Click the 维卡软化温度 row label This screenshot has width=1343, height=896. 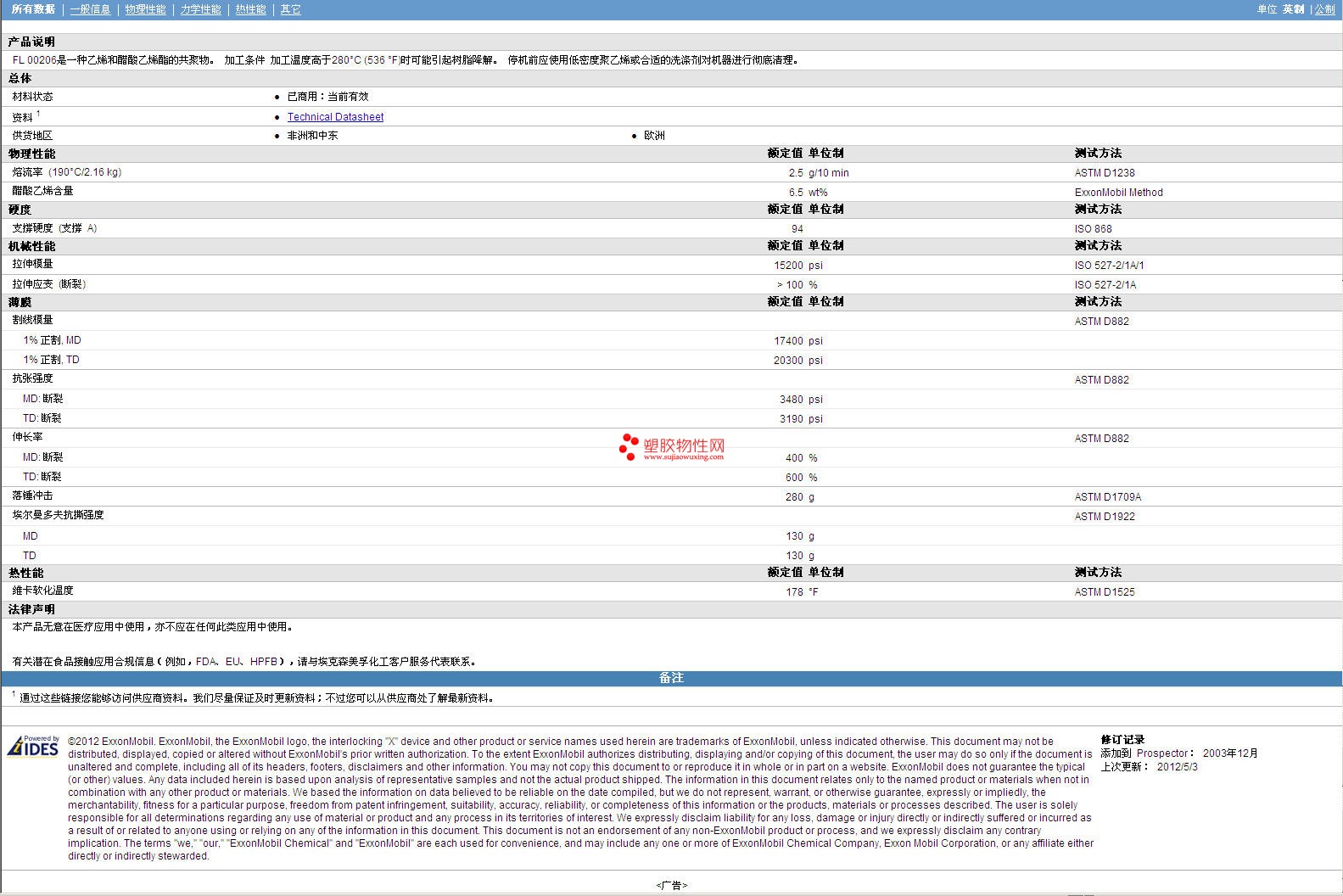click(42, 591)
